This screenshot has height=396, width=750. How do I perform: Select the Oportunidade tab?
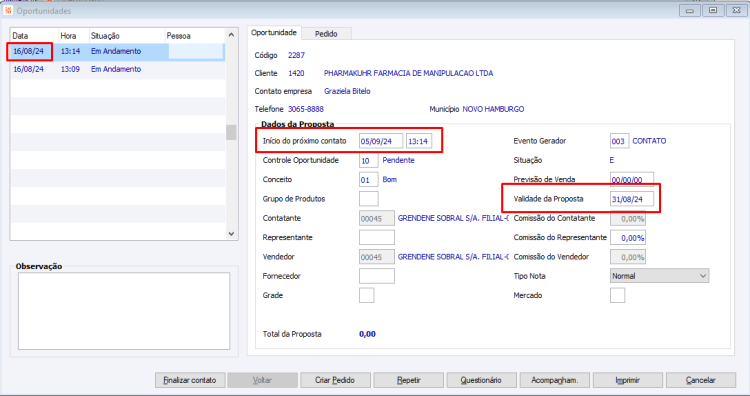pos(274,33)
